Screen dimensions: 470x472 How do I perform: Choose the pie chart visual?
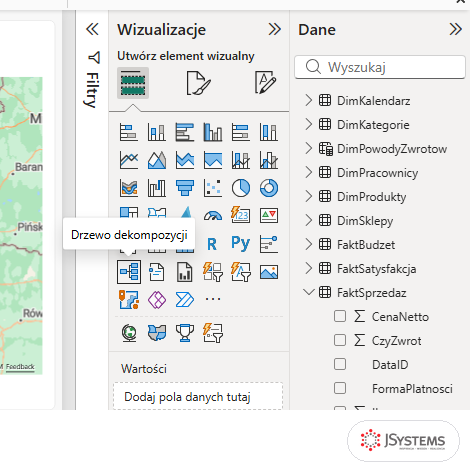coord(241,188)
